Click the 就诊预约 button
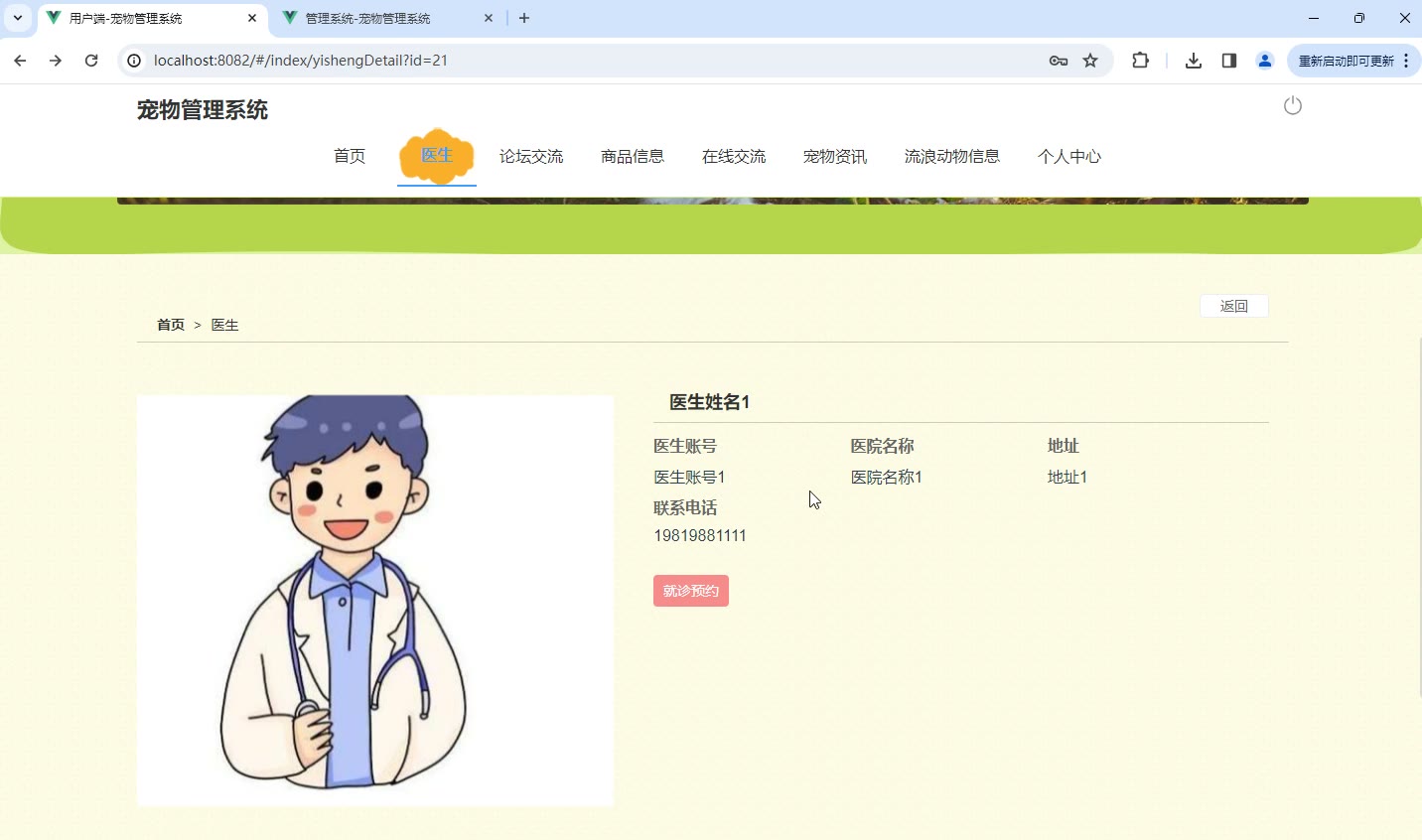 click(x=691, y=591)
